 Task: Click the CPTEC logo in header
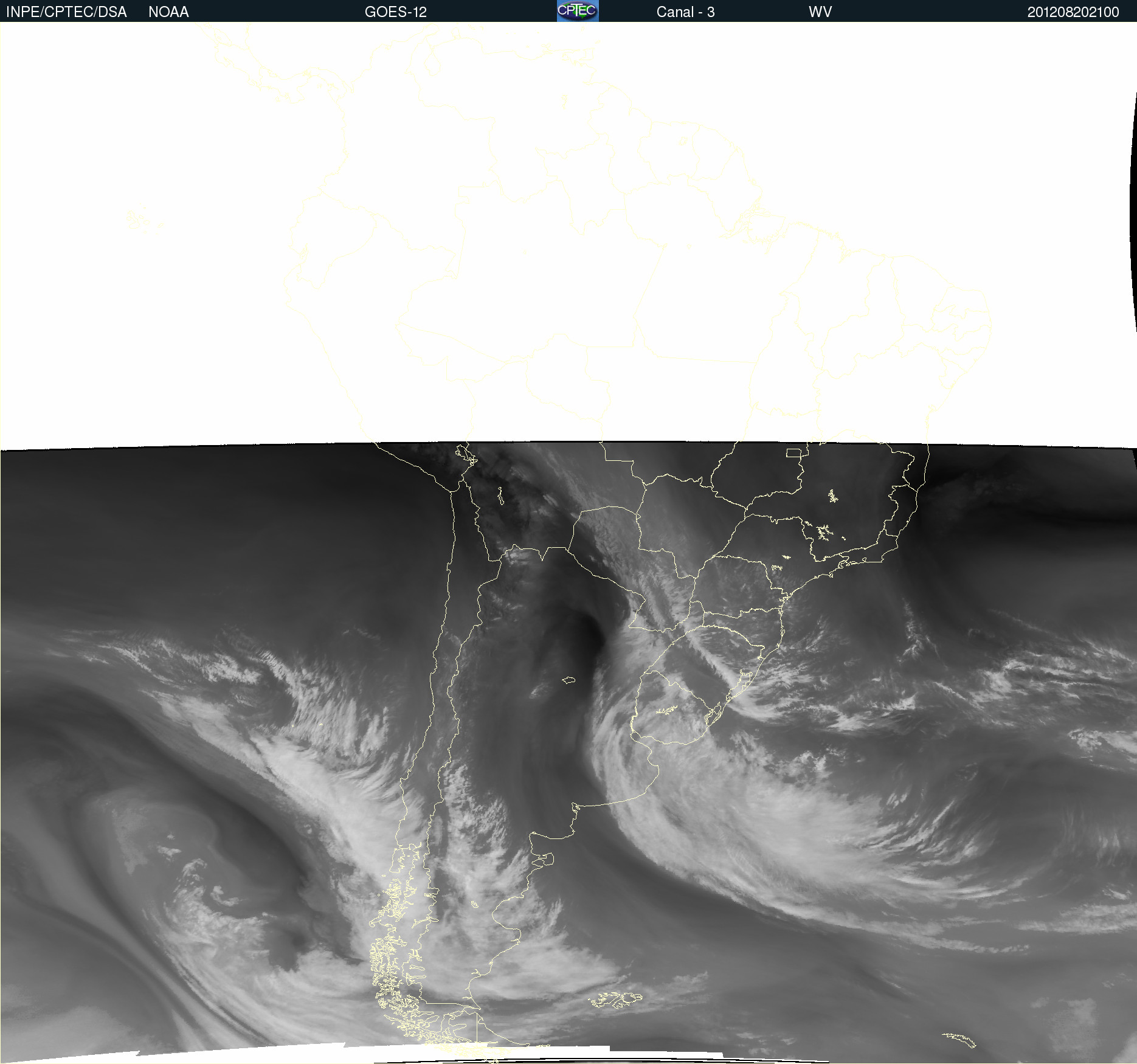pyautogui.click(x=578, y=11)
